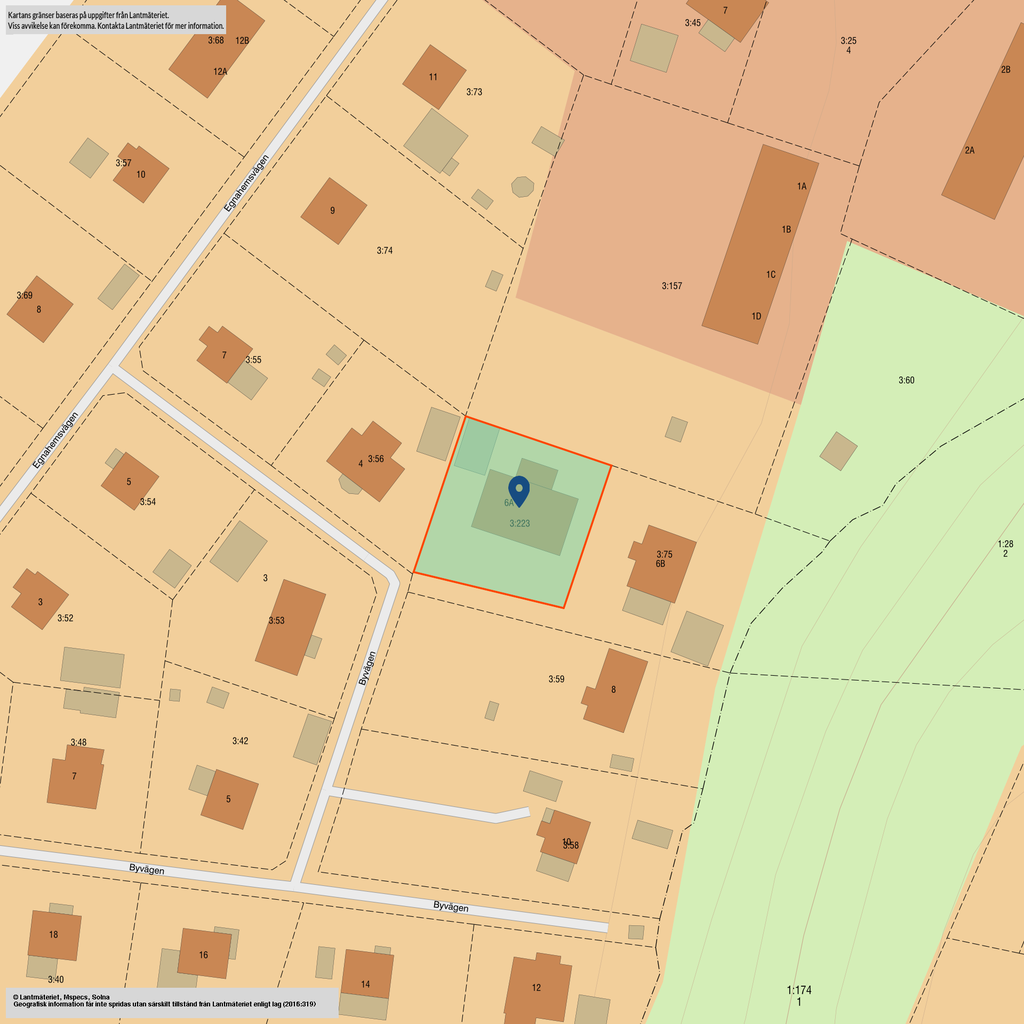Click the map disclaimer text at top left

pos(116,20)
